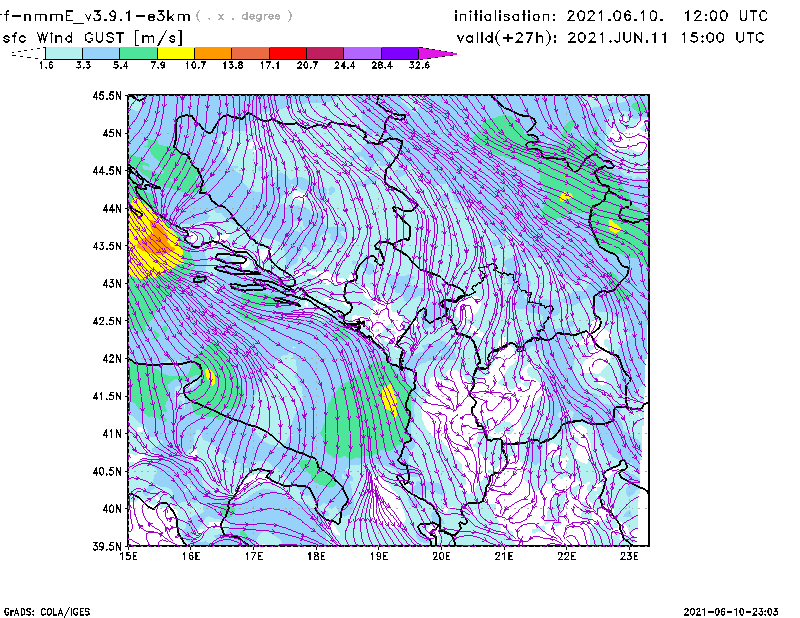The image size is (800, 618).
Task: Click the legend value '10.7'
Action: [x=195, y=65]
